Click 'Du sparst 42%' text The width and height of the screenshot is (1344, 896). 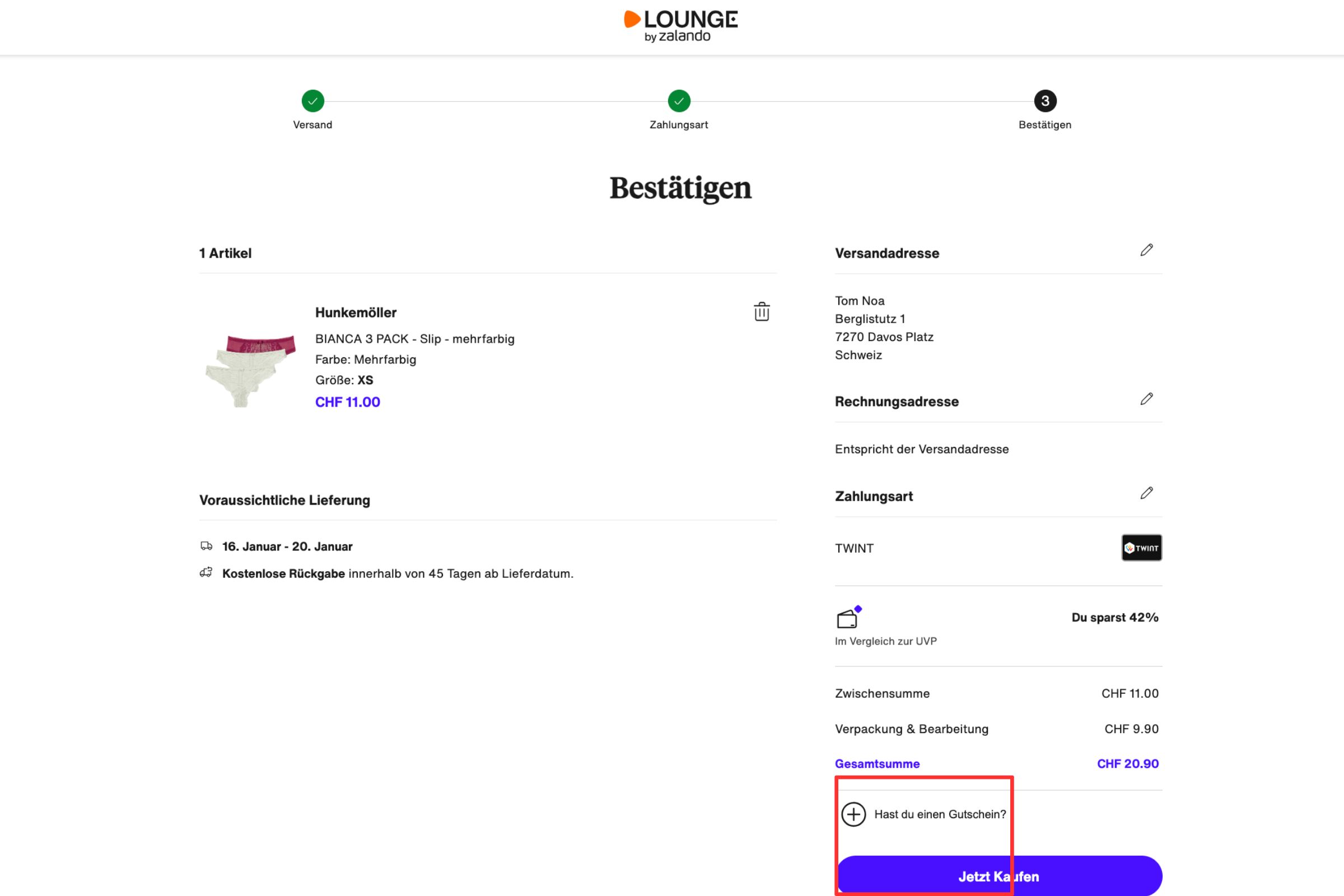pos(1114,617)
